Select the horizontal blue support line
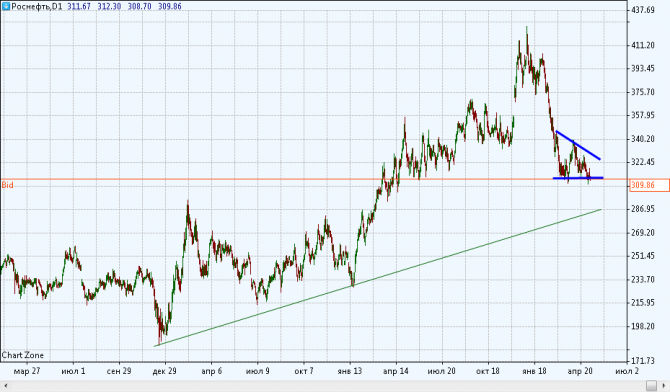 point(578,178)
